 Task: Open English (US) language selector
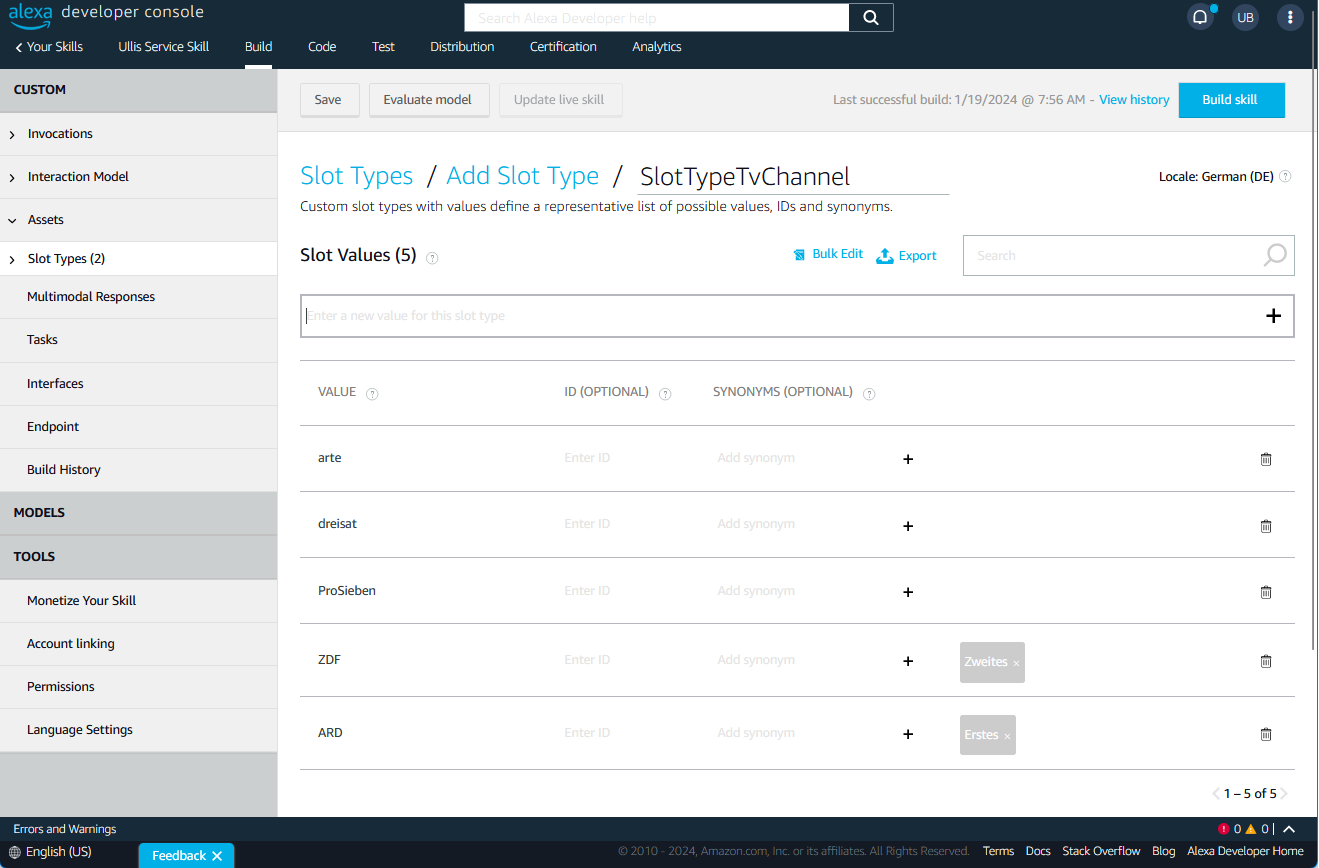click(x=50, y=852)
